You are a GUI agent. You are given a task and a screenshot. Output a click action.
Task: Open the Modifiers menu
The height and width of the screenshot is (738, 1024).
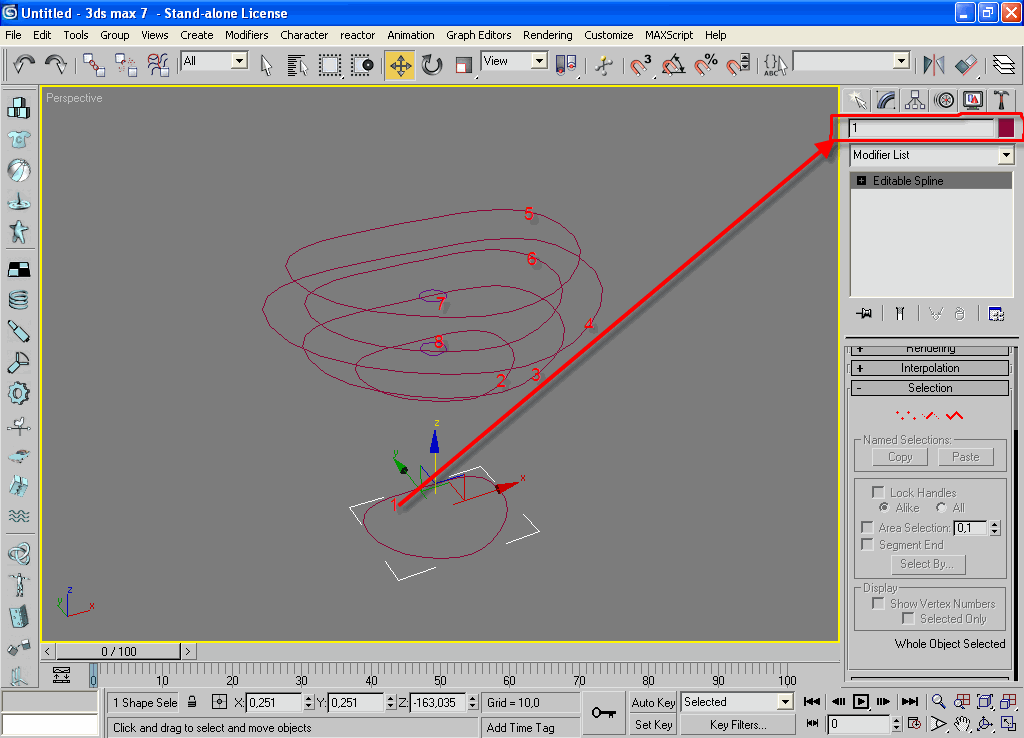click(246, 35)
